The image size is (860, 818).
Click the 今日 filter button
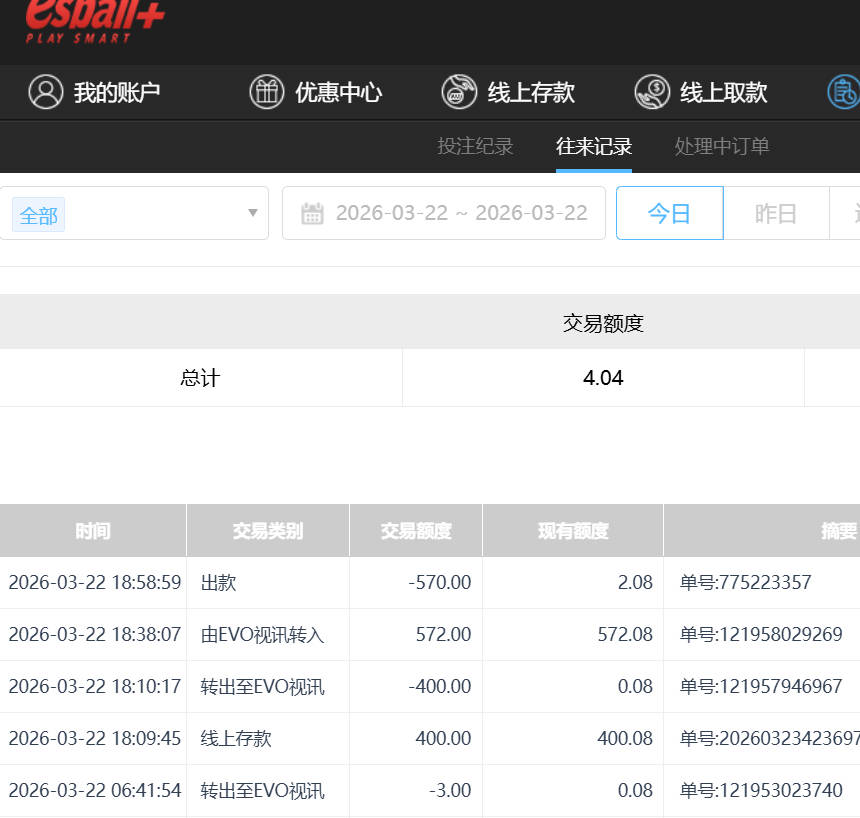669,213
